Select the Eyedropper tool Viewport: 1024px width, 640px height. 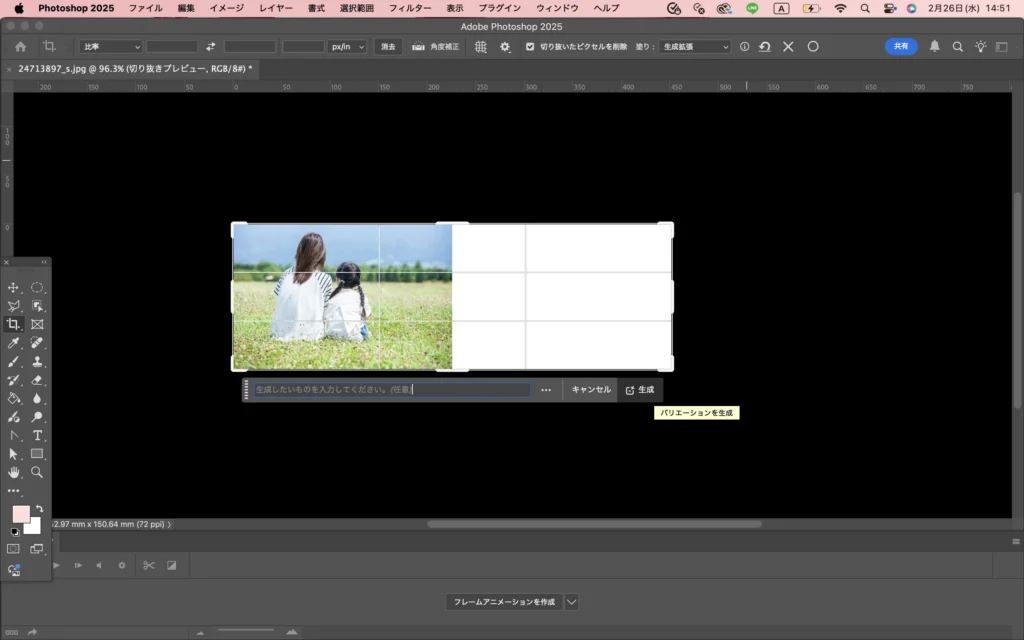click(x=14, y=343)
